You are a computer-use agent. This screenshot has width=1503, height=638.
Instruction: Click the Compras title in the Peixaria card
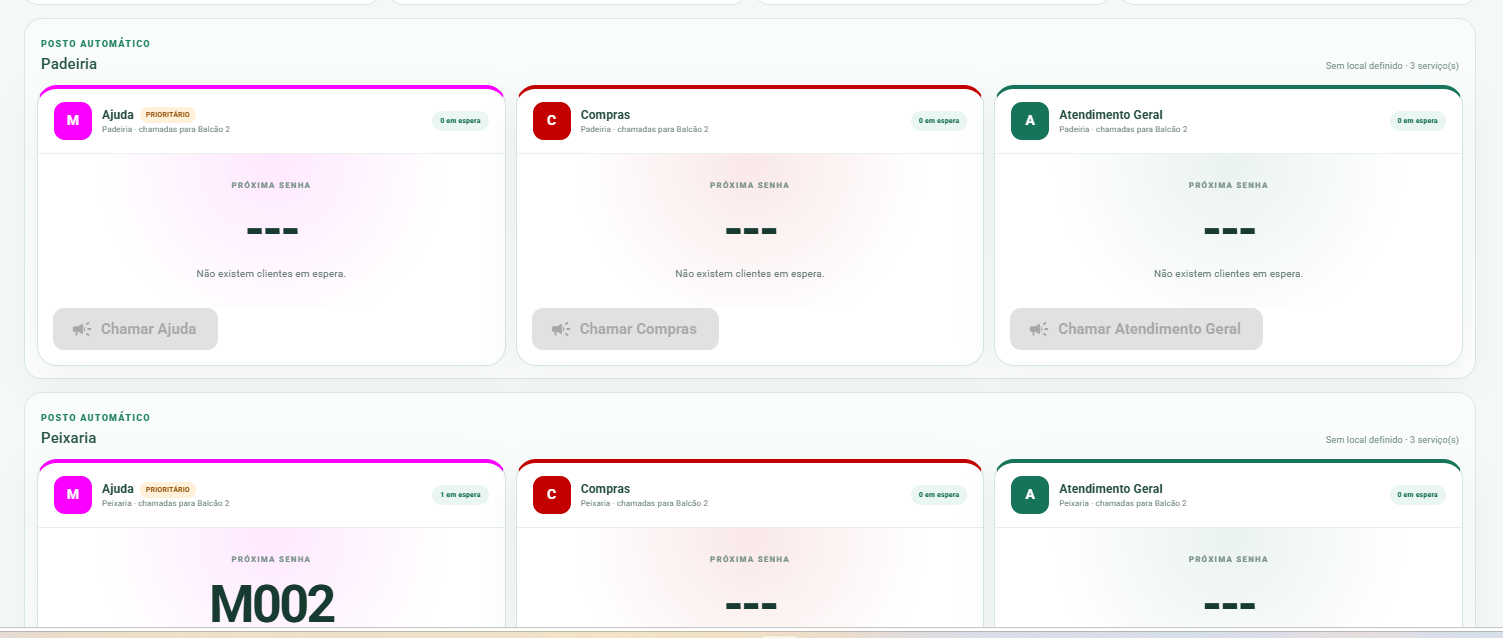coord(606,489)
